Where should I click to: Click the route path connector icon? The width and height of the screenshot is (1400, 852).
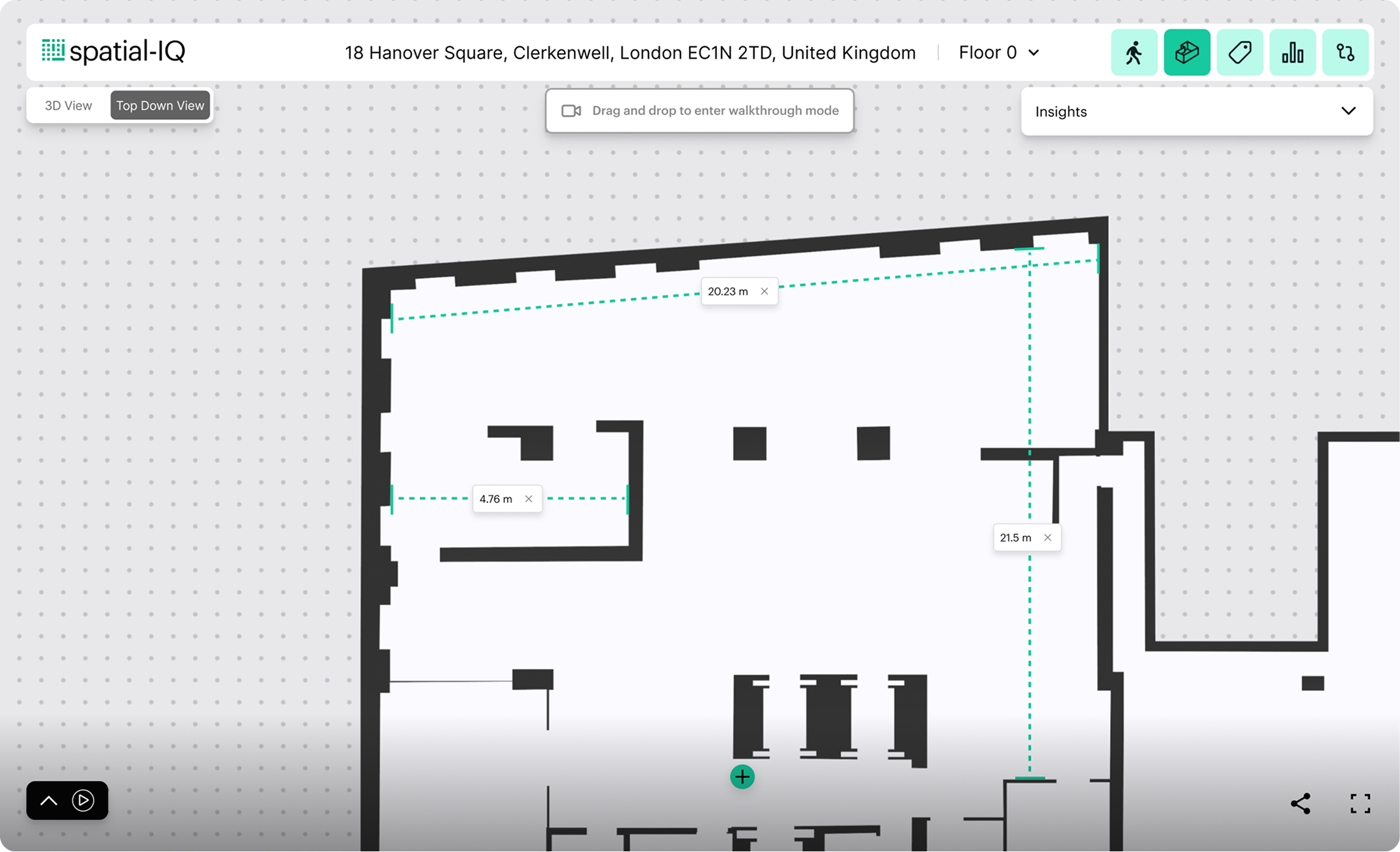1345,53
